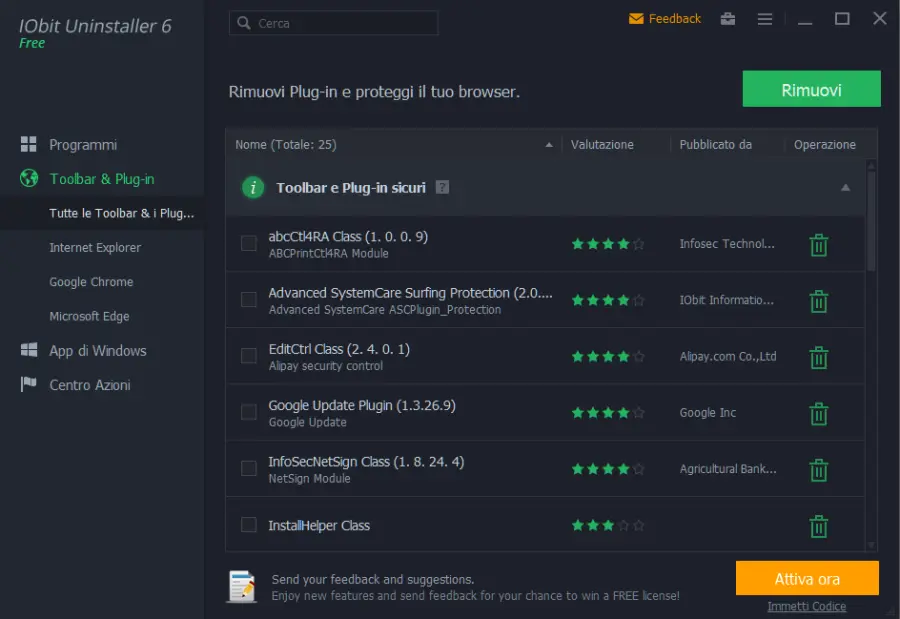The width and height of the screenshot is (900, 619).
Task: Open the toolbox icon near Feedback
Action: click(x=729, y=18)
